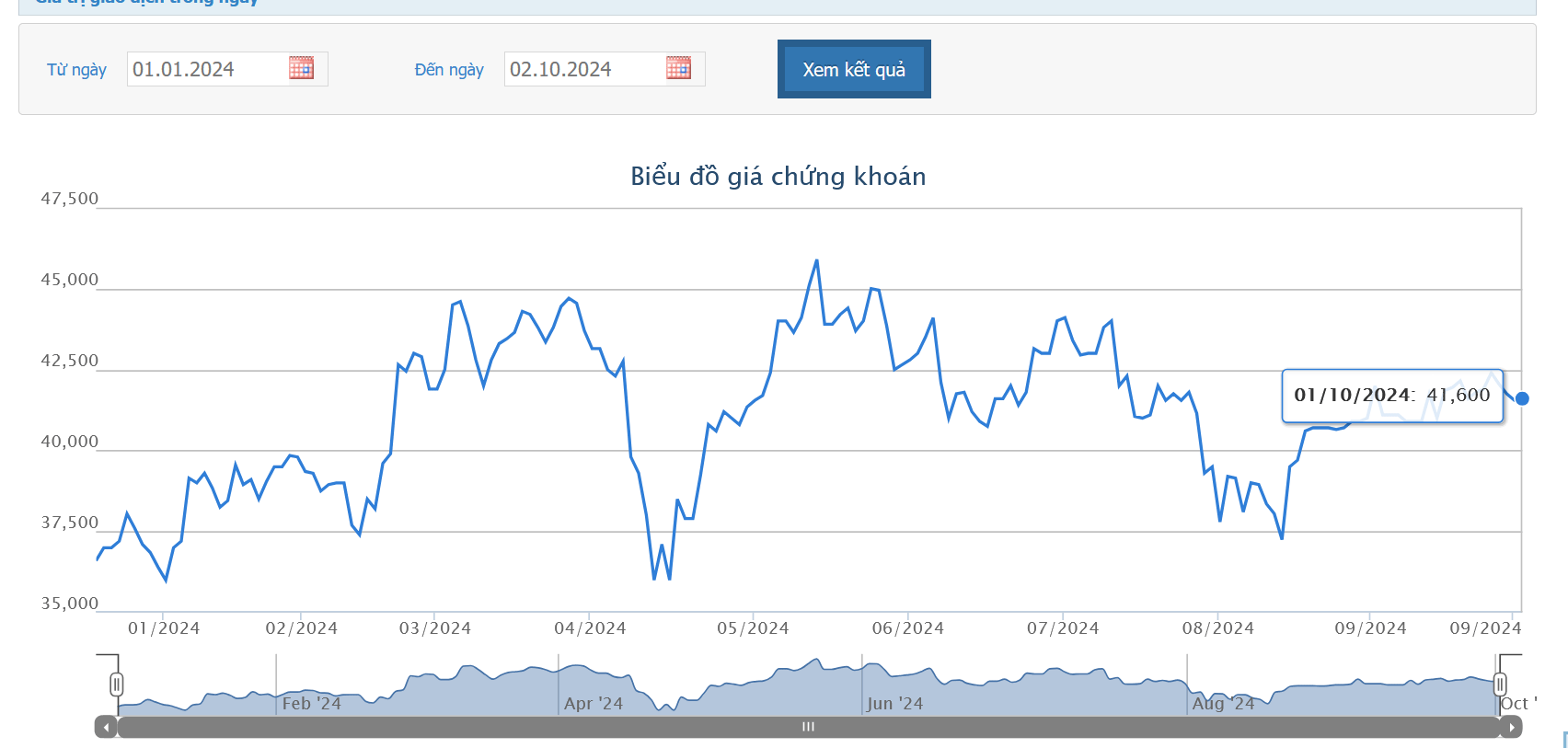Click navigator label Aug '24

[1224, 704]
